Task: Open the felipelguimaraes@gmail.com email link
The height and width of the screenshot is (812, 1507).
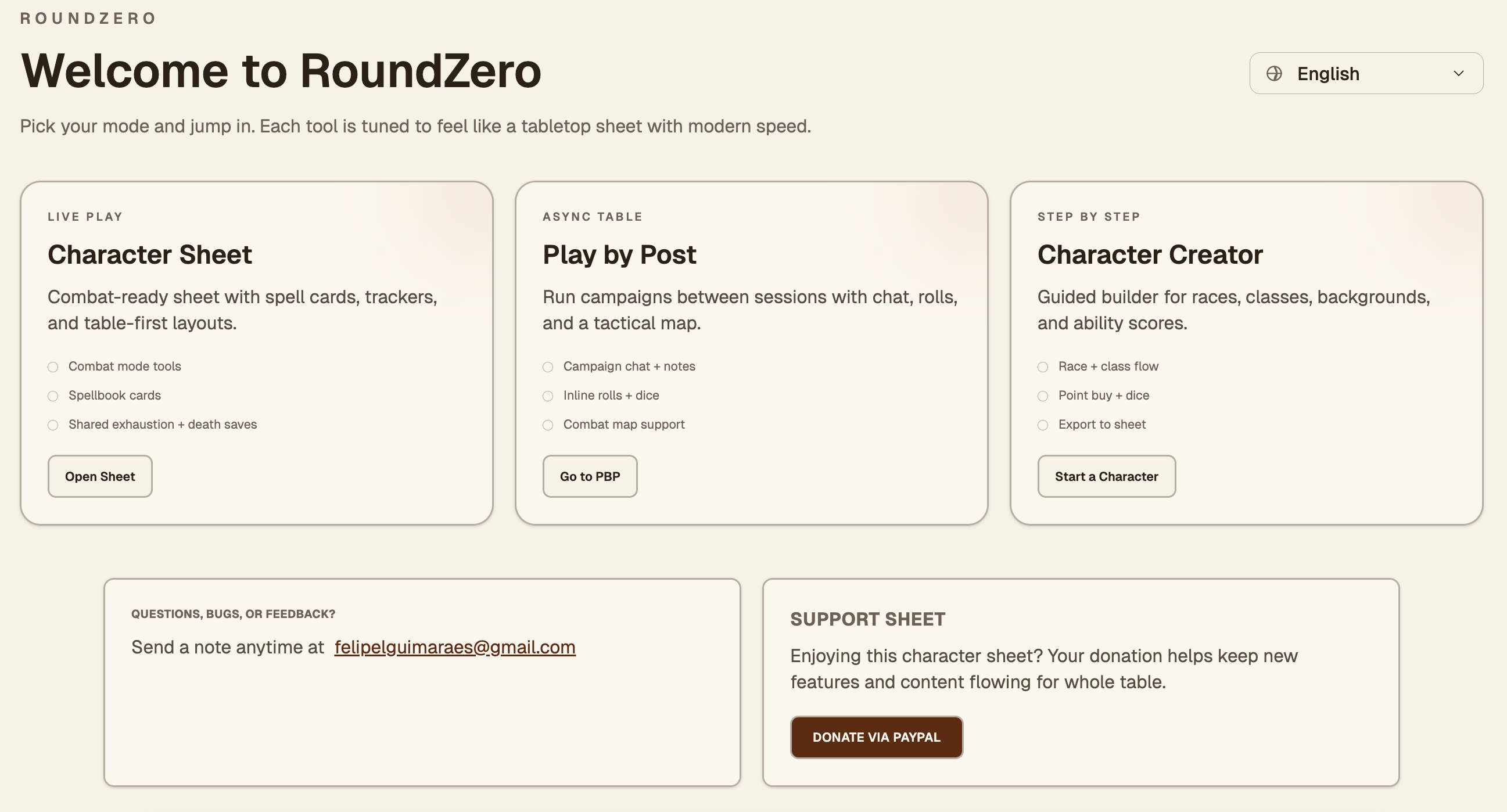Action: click(454, 647)
